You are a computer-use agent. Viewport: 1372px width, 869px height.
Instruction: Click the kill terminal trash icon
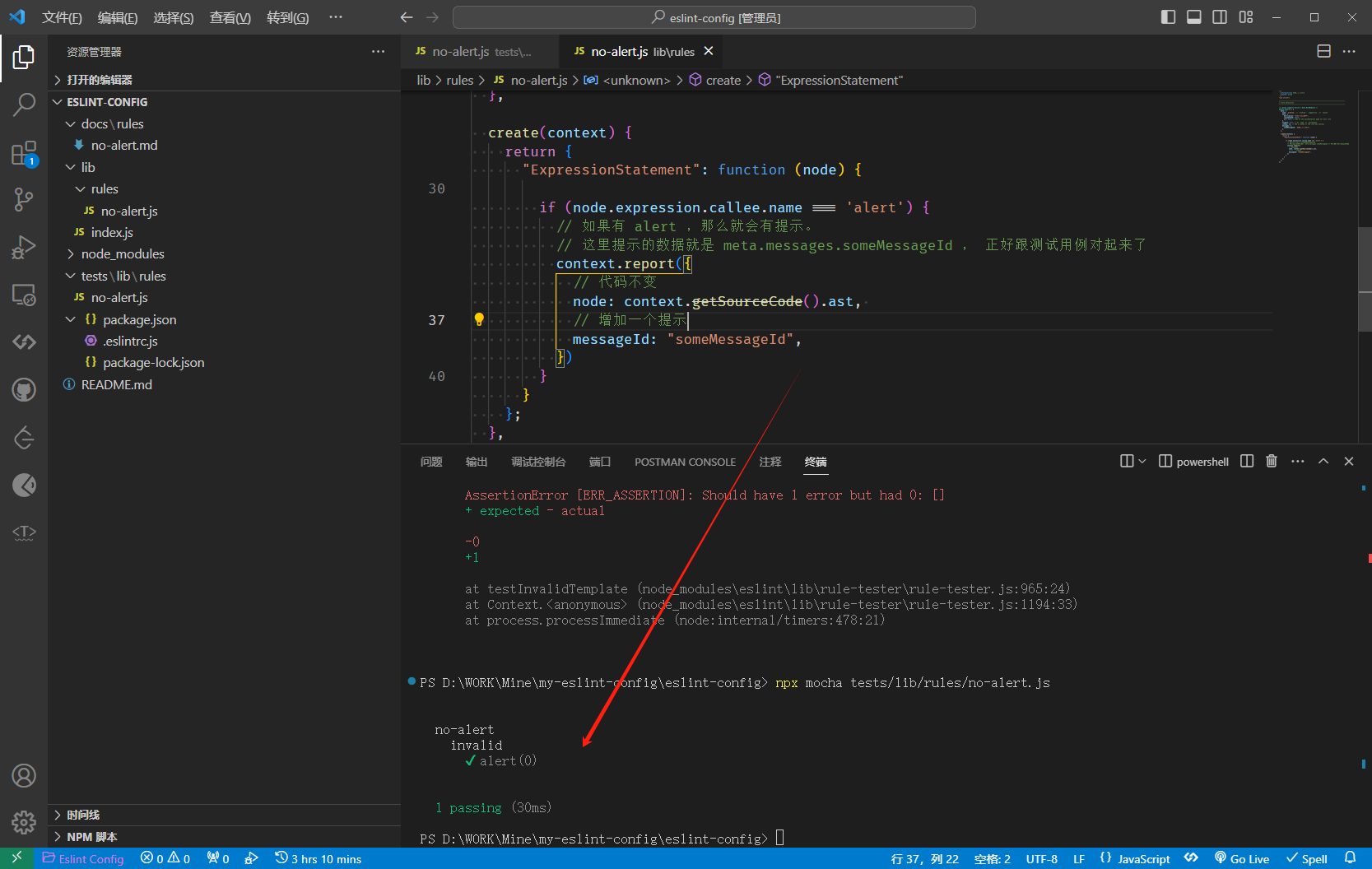(x=1272, y=461)
